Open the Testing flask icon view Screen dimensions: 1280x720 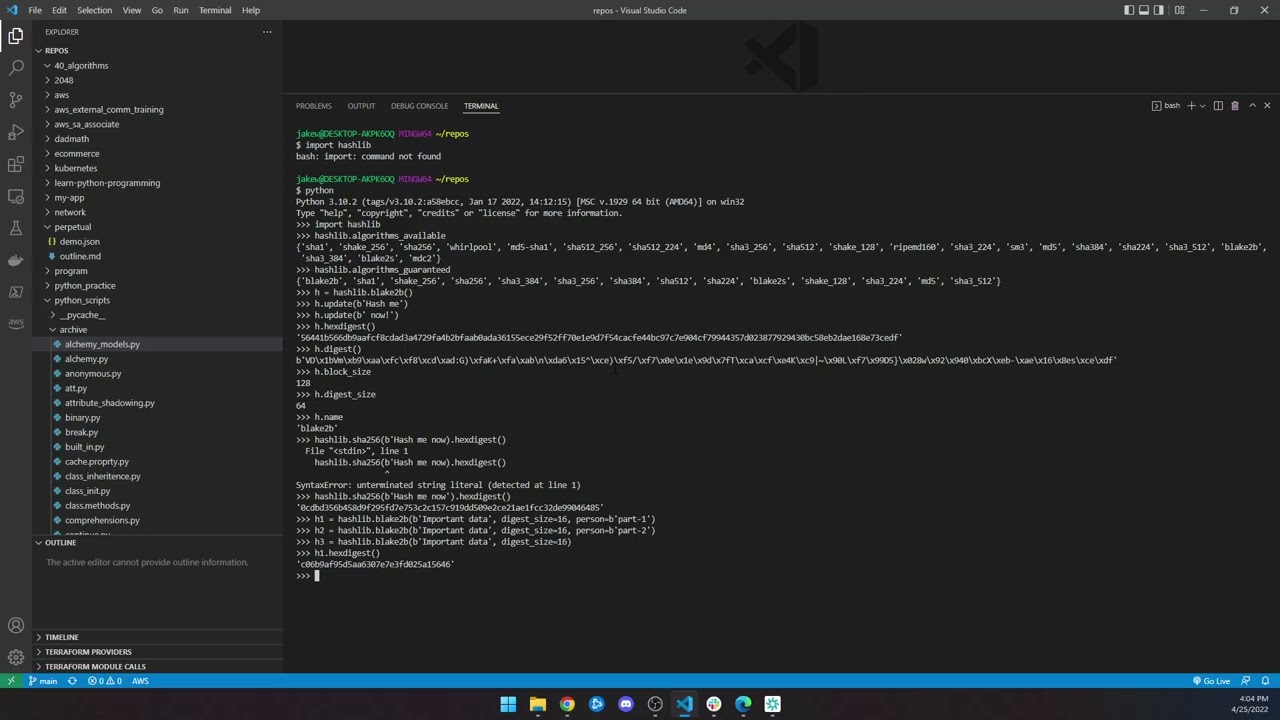click(16, 228)
